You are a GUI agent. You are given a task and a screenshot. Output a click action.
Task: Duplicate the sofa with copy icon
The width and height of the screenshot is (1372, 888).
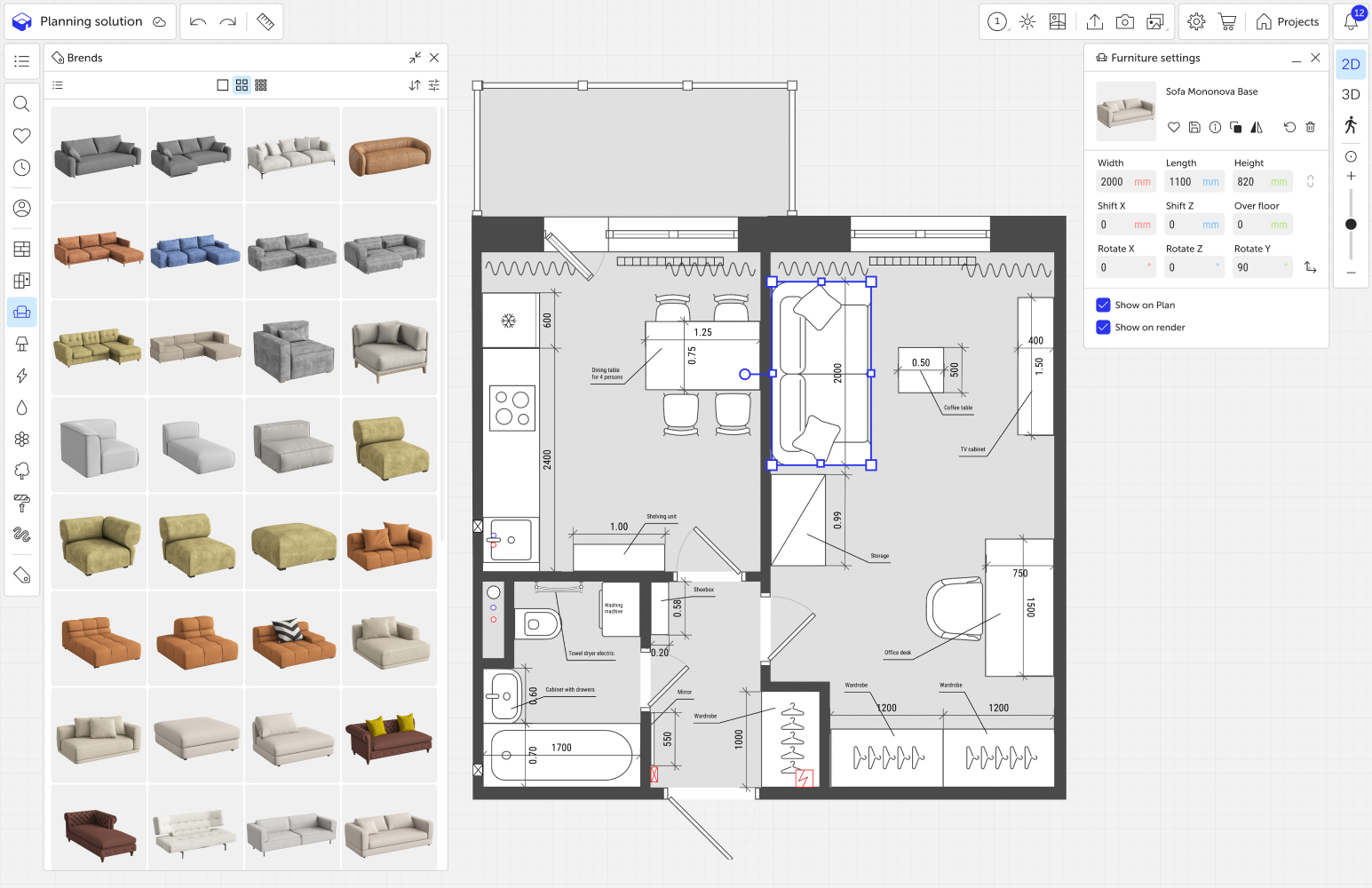[1235, 127]
